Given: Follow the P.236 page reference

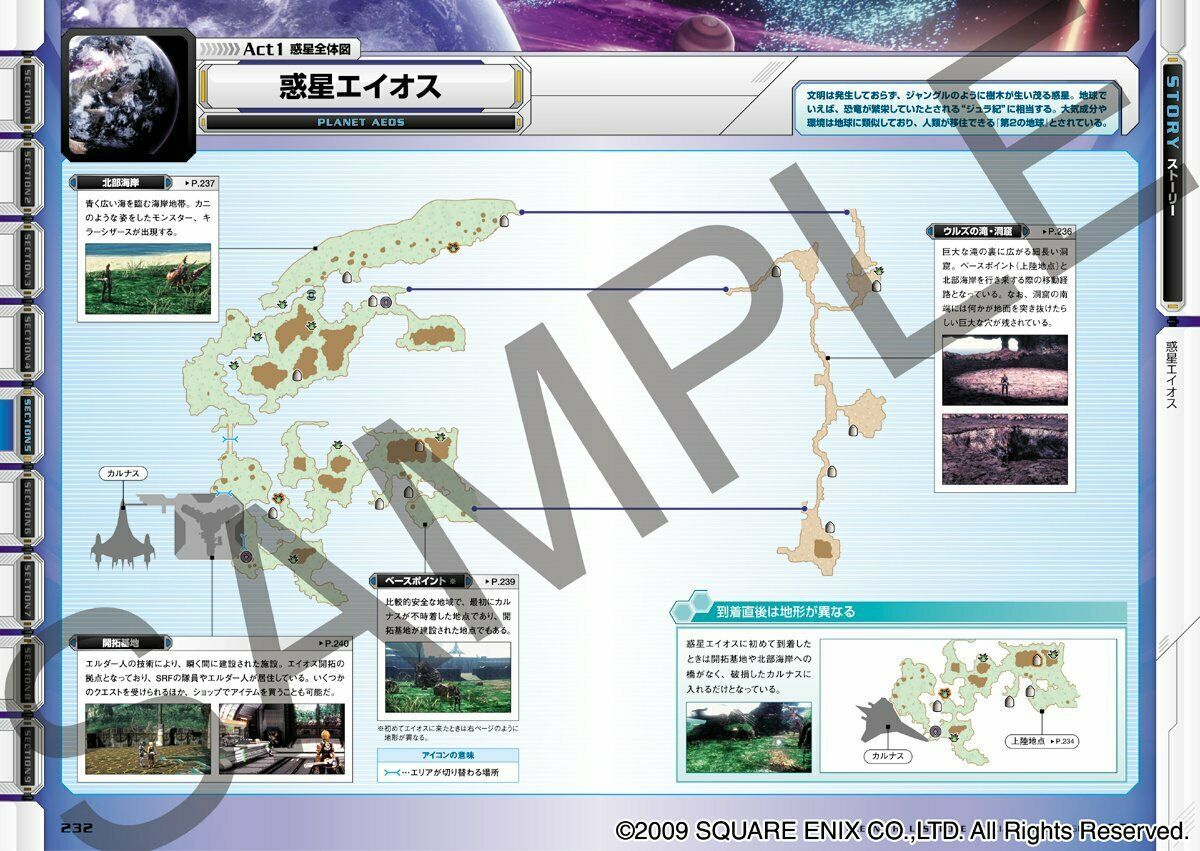Looking at the screenshot, I should (x=1056, y=230).
